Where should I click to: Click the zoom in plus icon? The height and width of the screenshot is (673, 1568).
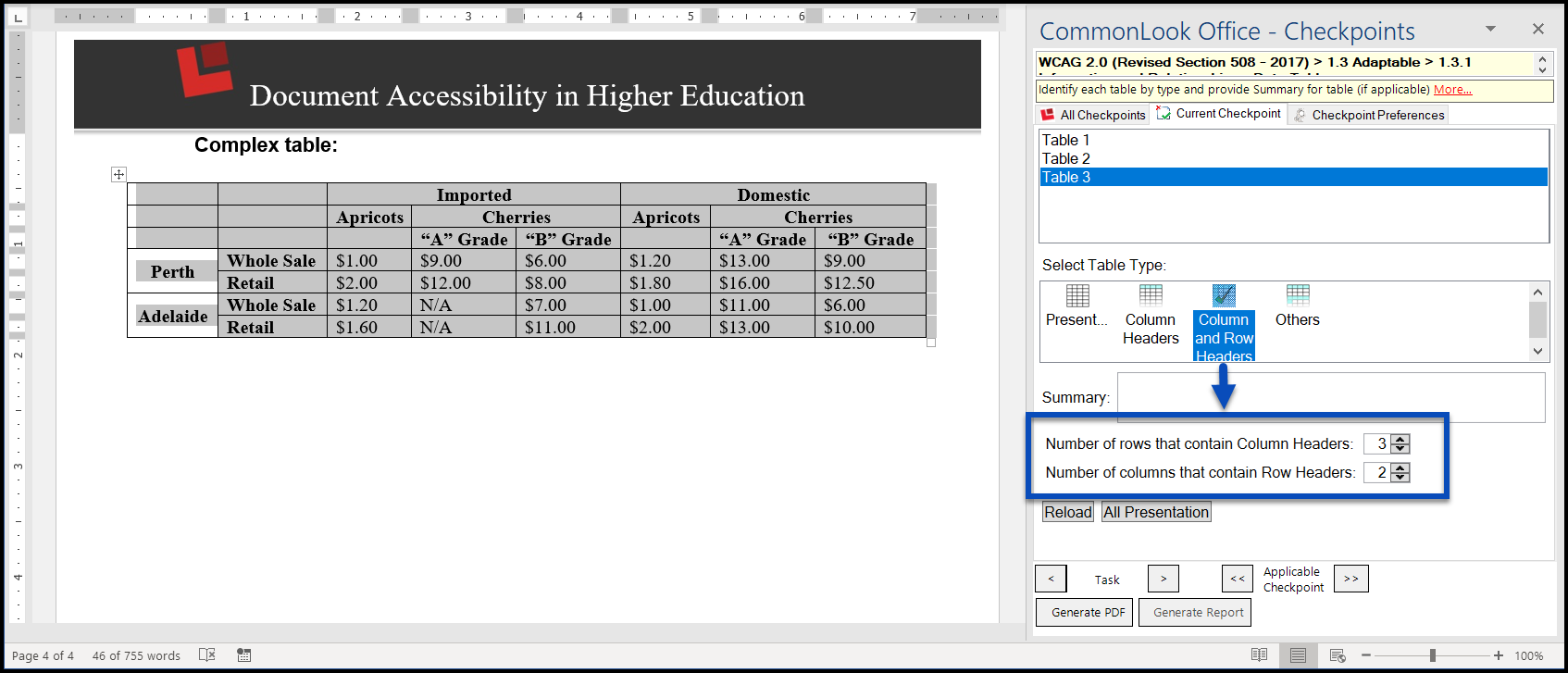1499,655
